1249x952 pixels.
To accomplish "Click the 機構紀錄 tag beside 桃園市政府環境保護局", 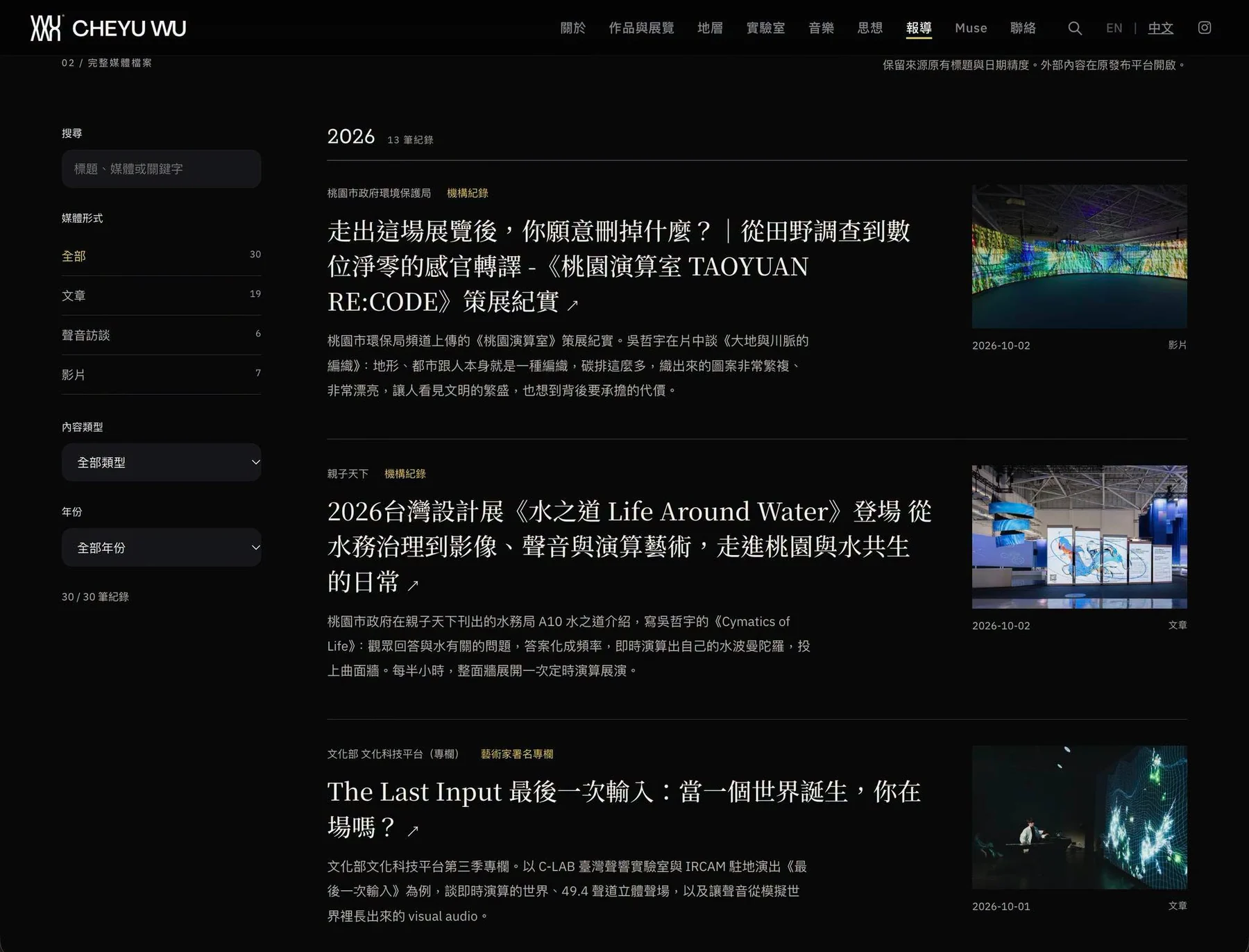I will tap(467, 193).
